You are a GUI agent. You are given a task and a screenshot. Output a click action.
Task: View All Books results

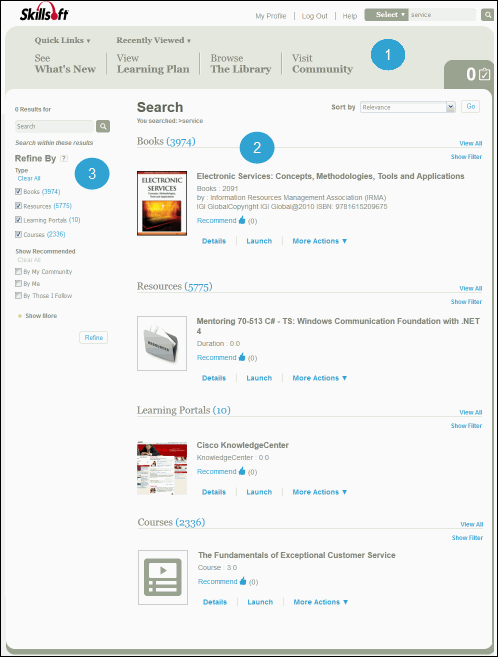pyautogui.click(x=471, y=143)
